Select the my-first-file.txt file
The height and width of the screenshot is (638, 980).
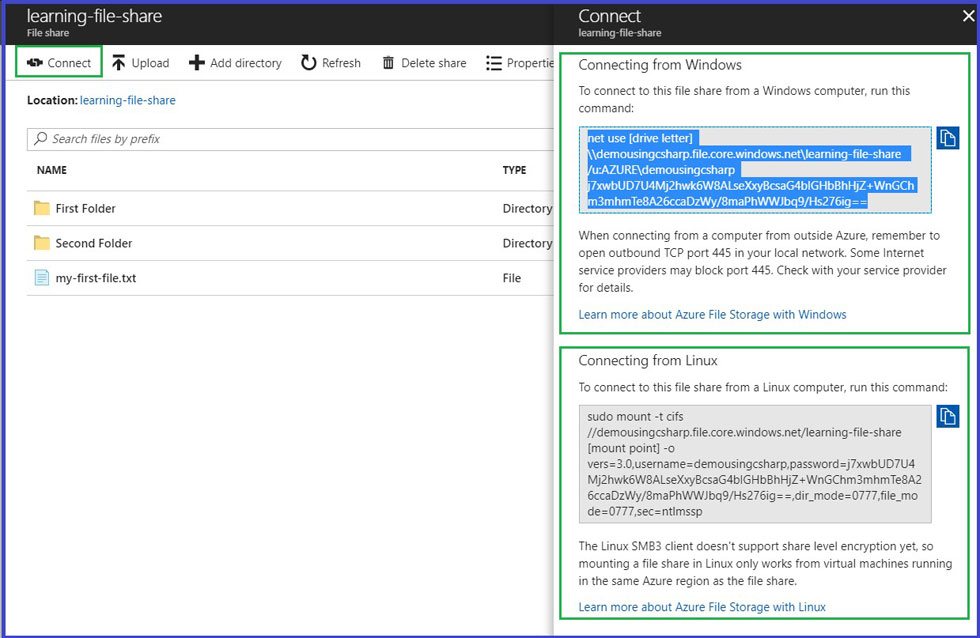point(95,278)
